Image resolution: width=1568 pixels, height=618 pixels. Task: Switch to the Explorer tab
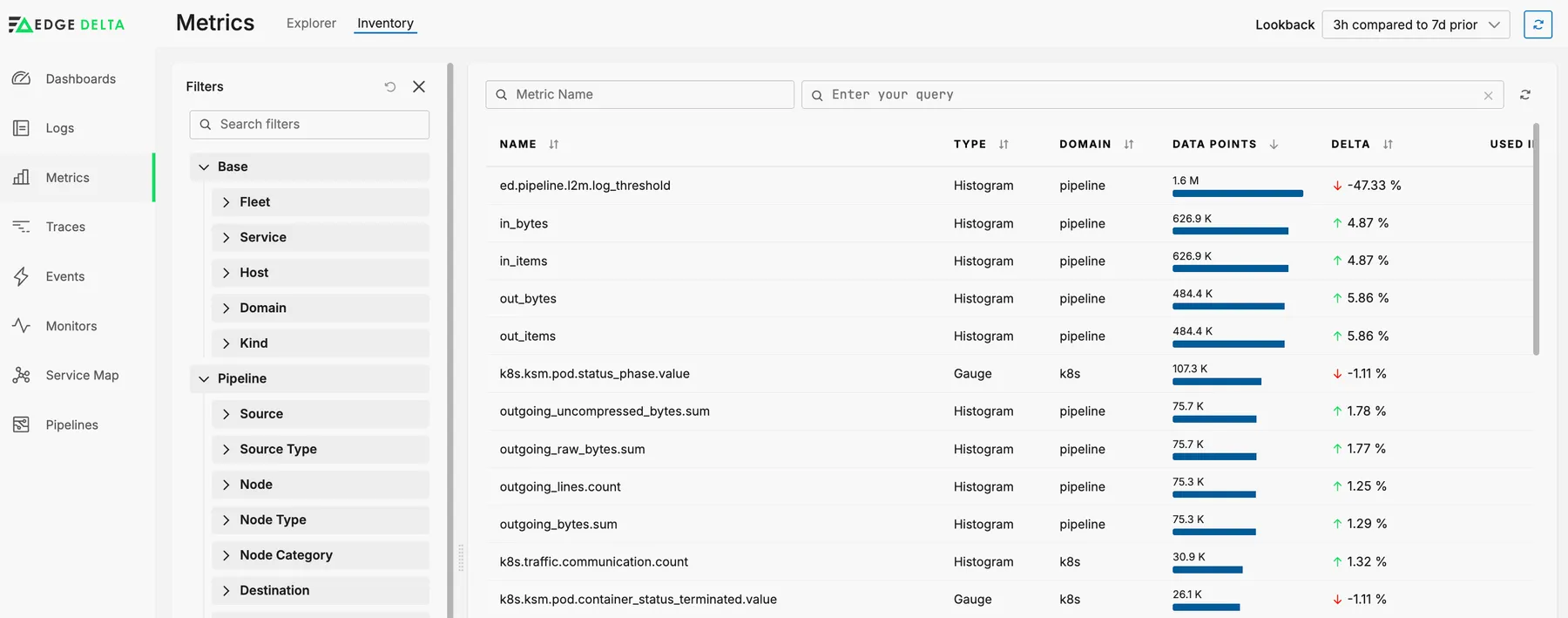coord(311,24)
